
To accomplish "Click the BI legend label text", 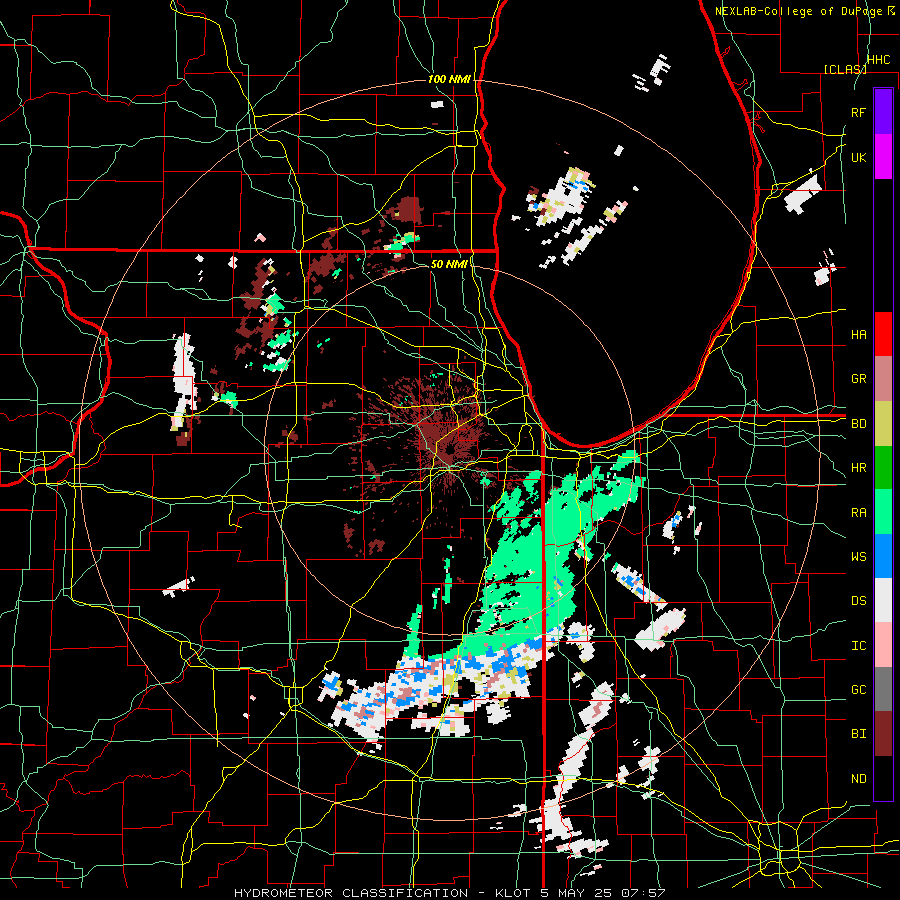I will 858,734.
